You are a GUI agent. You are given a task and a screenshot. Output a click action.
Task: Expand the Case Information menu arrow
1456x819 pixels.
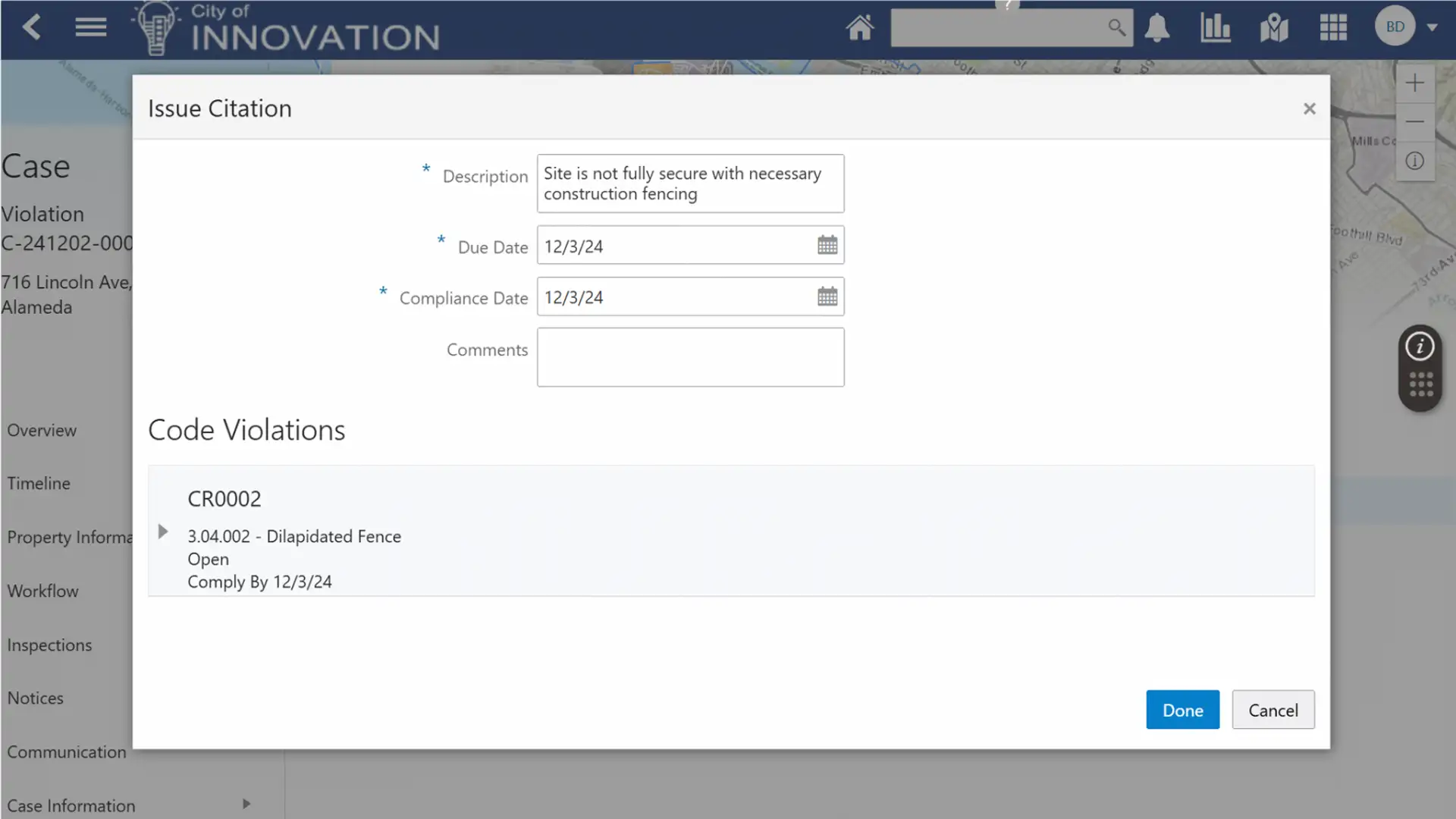pos(246,804)
